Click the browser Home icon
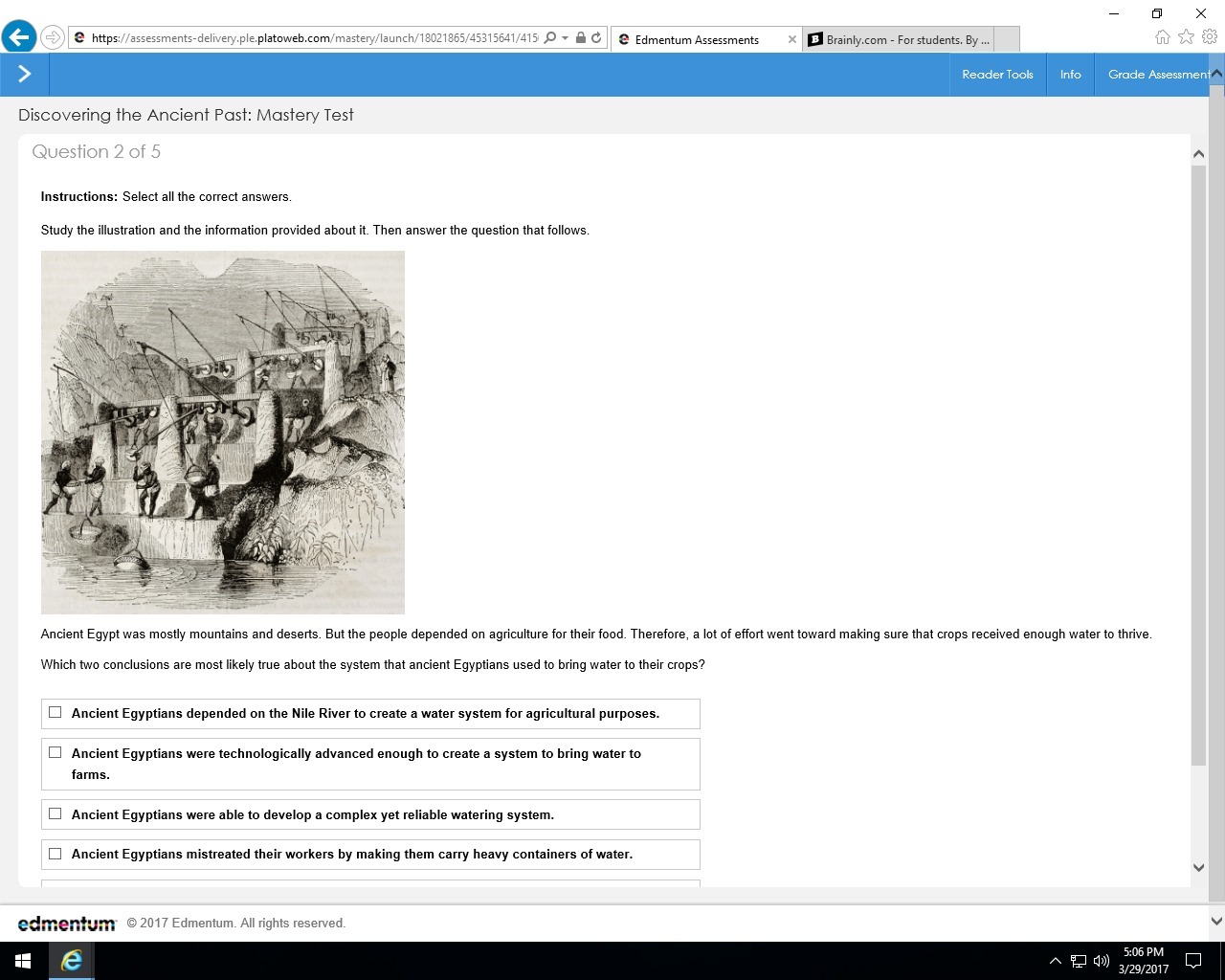The image size is (1225, 980). click(x=1162, y=37)
